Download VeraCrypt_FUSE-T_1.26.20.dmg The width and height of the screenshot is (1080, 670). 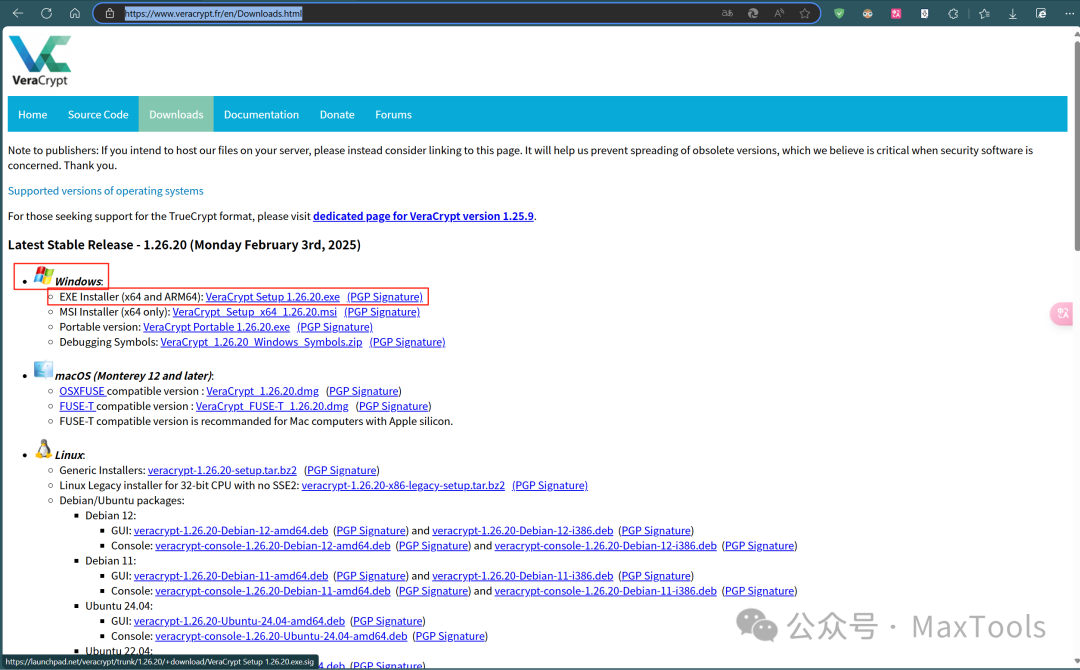(272, 406)
